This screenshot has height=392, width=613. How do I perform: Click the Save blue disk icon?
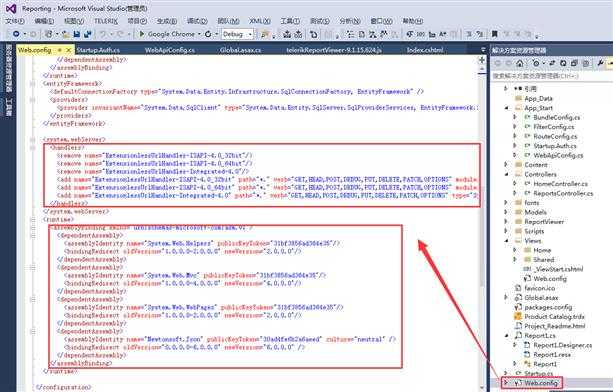coord(77,34)
